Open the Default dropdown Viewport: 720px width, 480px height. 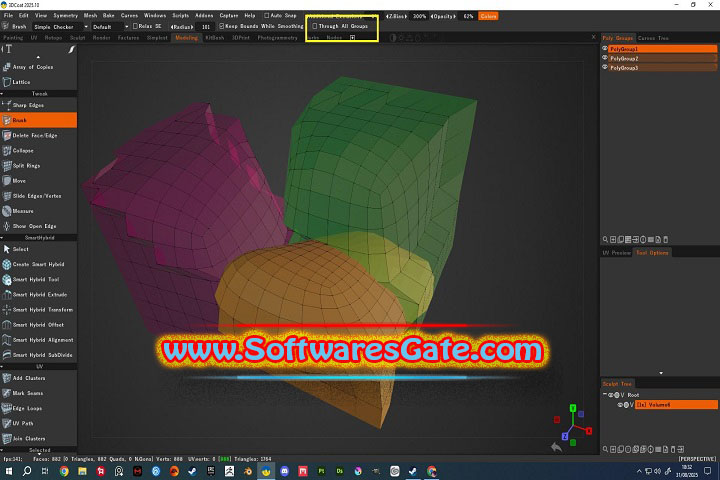pos(110,27)
